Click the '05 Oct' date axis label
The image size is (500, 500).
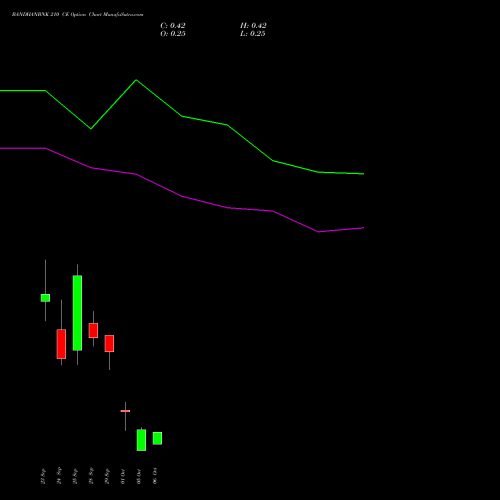139,476
